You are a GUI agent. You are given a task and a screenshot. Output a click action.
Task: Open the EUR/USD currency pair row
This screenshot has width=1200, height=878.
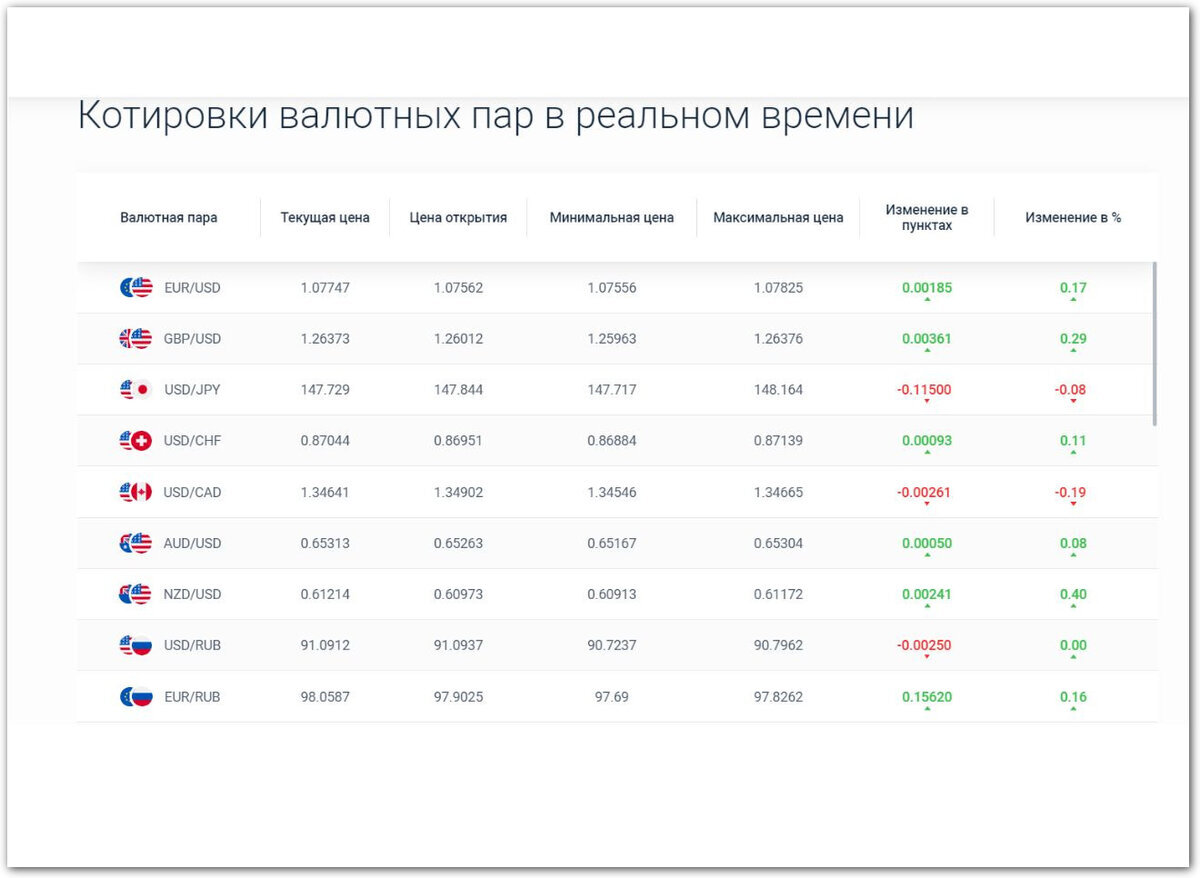coord(194,287)
